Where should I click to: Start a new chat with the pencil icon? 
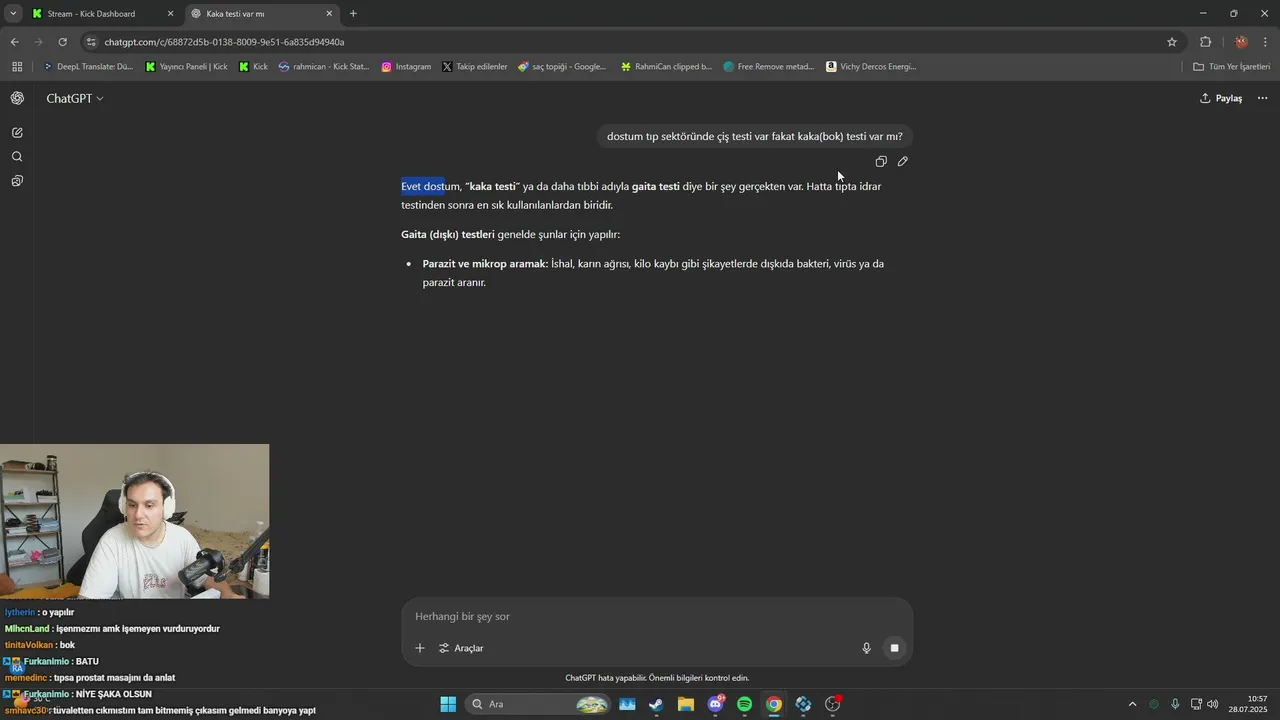click(17, 132)
